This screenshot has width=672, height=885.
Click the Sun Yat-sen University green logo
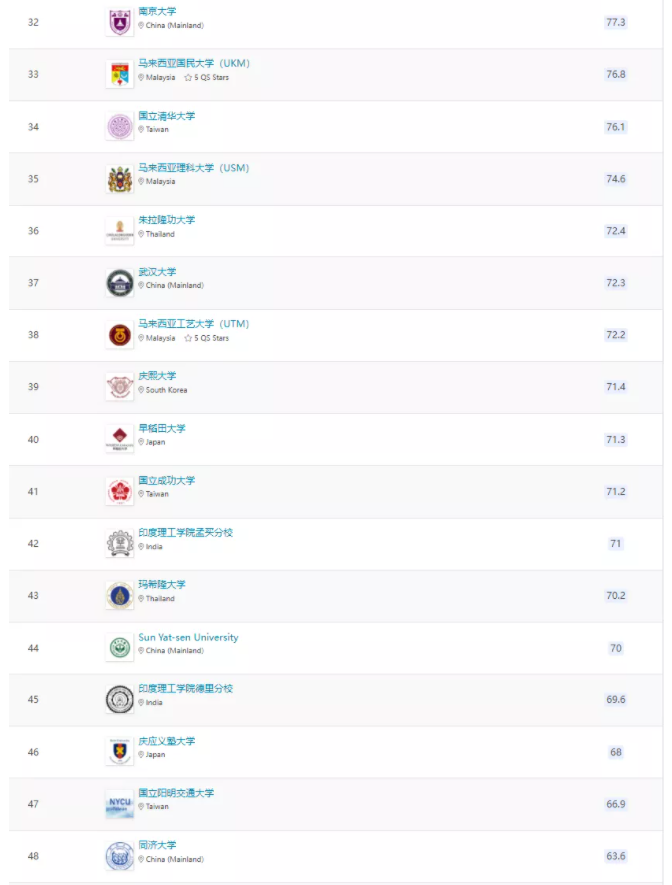click(120, 647)
